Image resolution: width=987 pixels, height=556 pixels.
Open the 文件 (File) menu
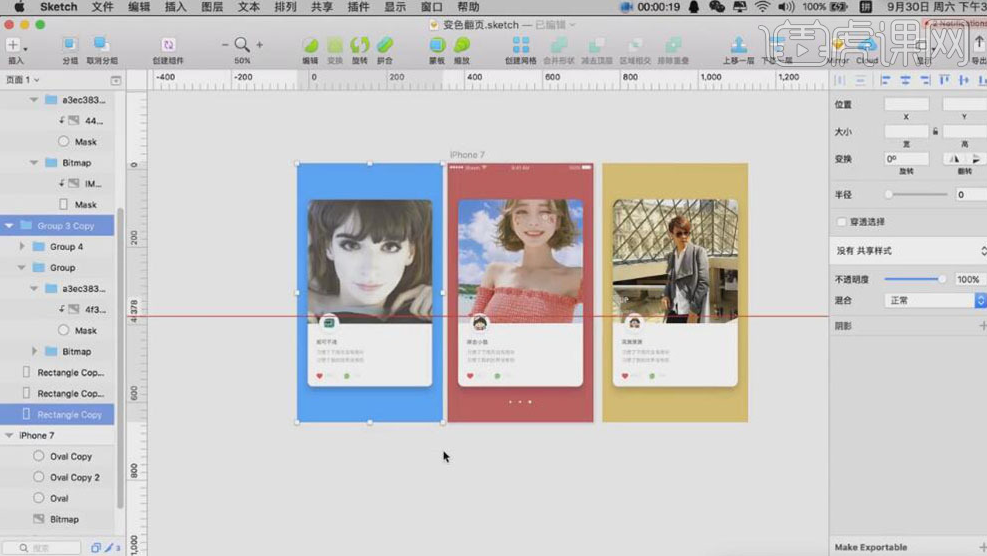click(x=103, y=7)
